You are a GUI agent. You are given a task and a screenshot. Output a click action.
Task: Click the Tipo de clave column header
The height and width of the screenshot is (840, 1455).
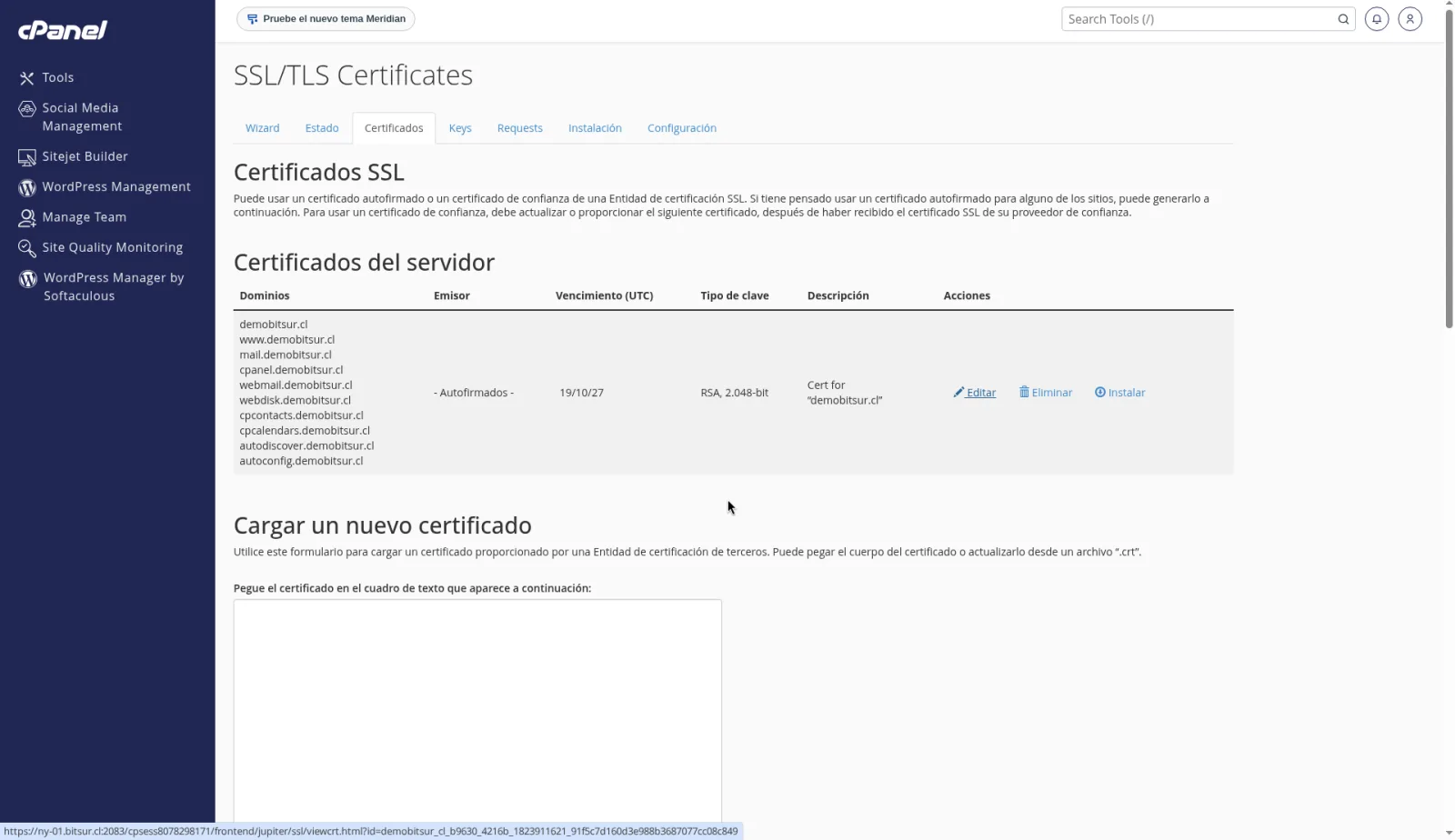[735, 295]
